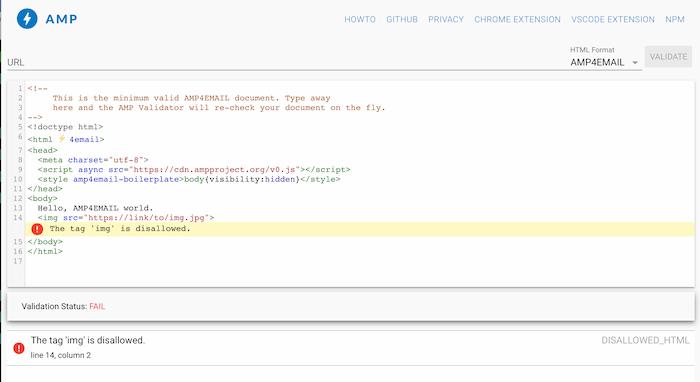700x382 pixels.
Task: Click the comment text on line 2
Action: point(192,98)
